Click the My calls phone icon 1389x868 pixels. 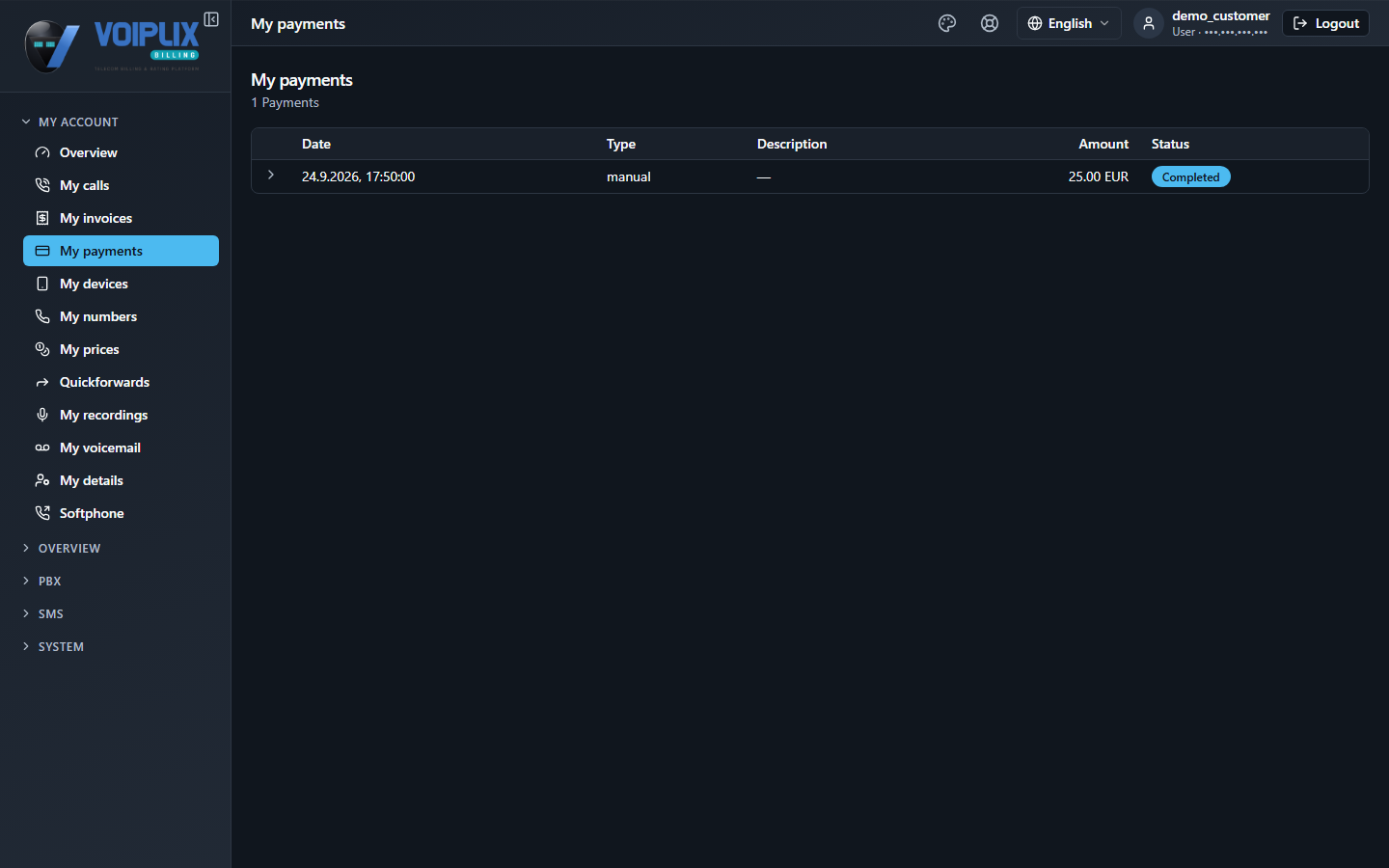click(42, 185)
